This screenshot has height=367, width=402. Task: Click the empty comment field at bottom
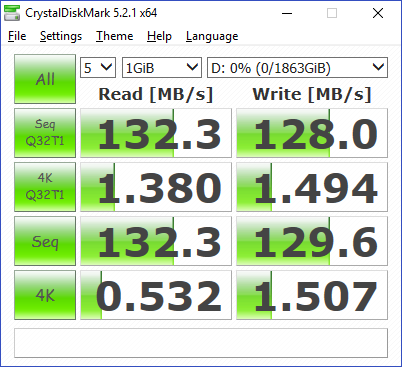tap(201, 343)
